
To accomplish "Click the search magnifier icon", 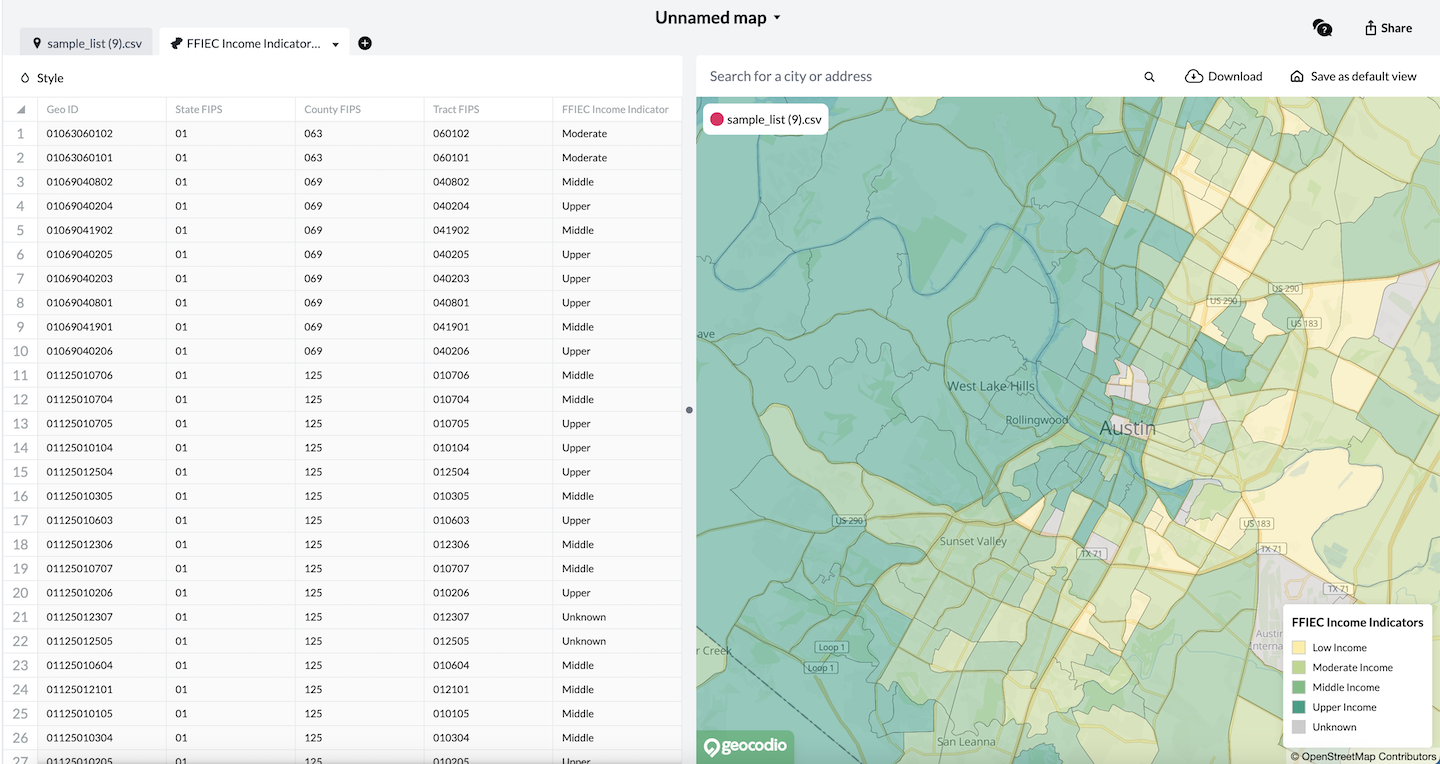I will tap(1149, 76).
